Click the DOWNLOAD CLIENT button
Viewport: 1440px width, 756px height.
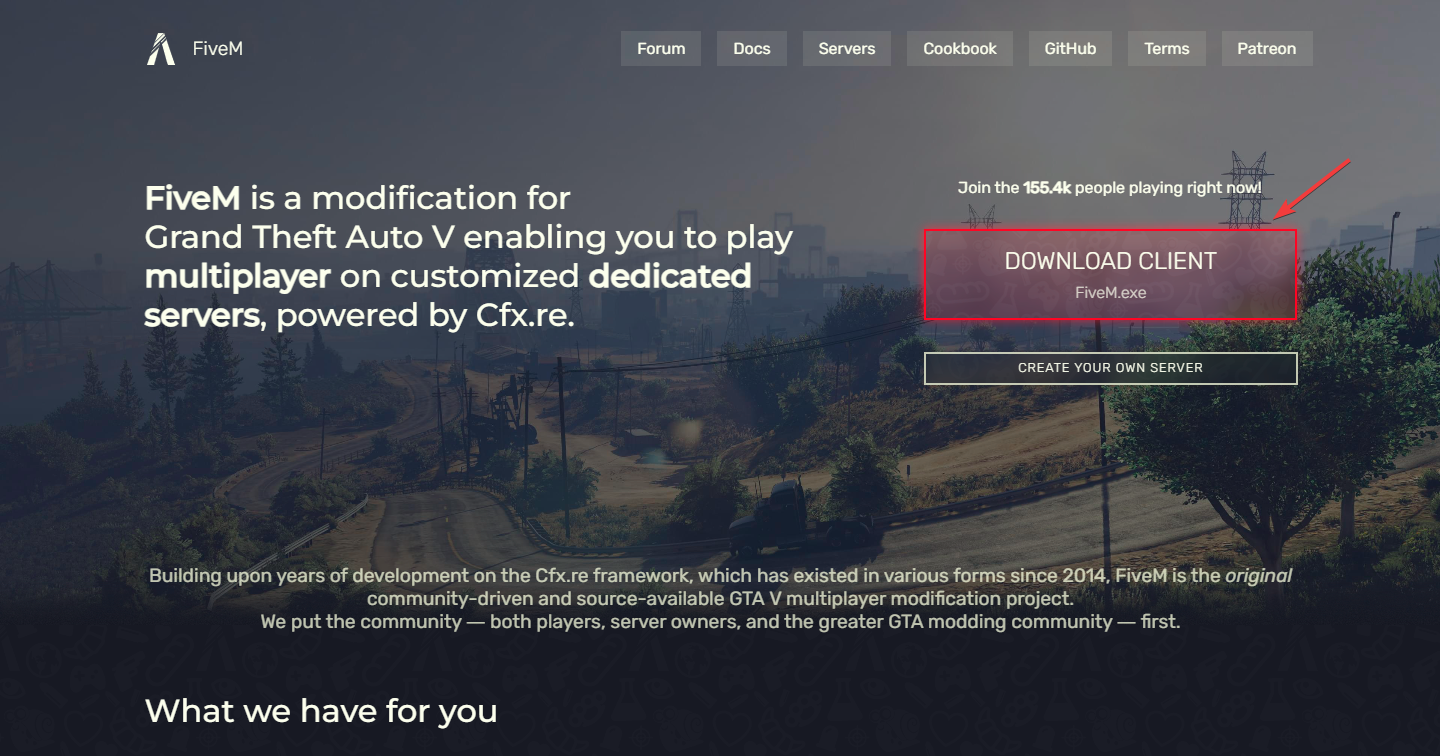1110,275
